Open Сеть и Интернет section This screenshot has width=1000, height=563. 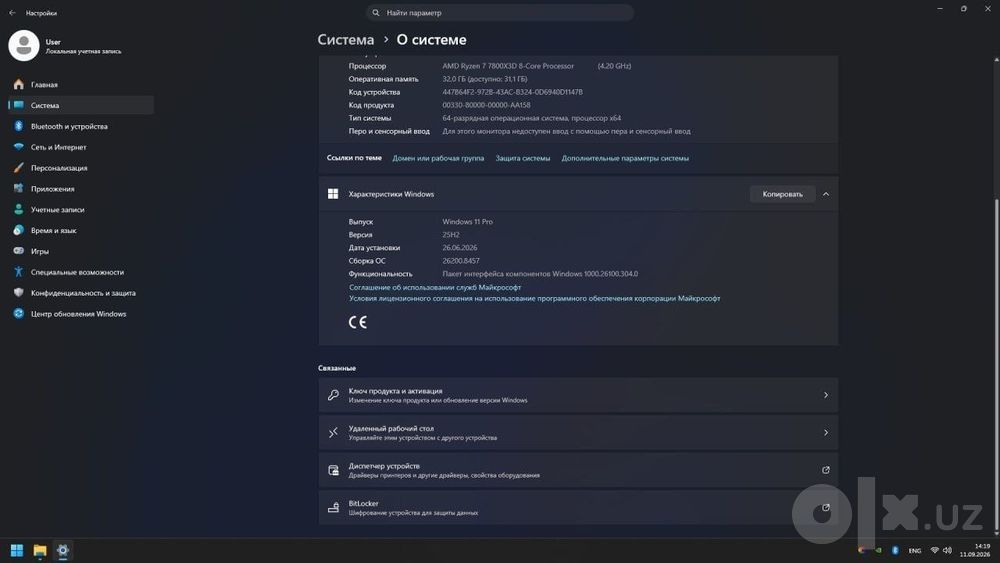[x=81, y=147]
